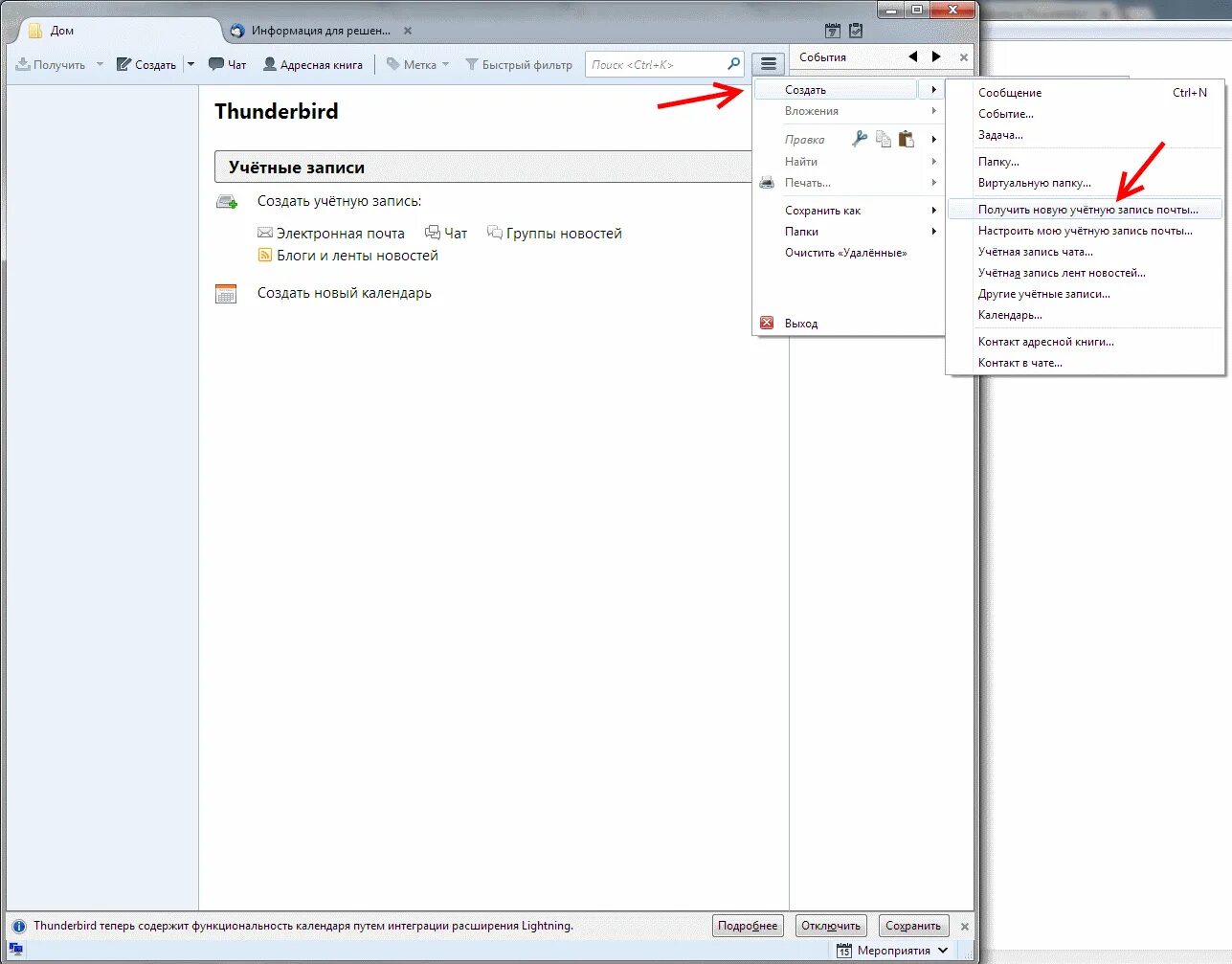Click the info icon in notification bar
1232x964 pixels.
18,927
